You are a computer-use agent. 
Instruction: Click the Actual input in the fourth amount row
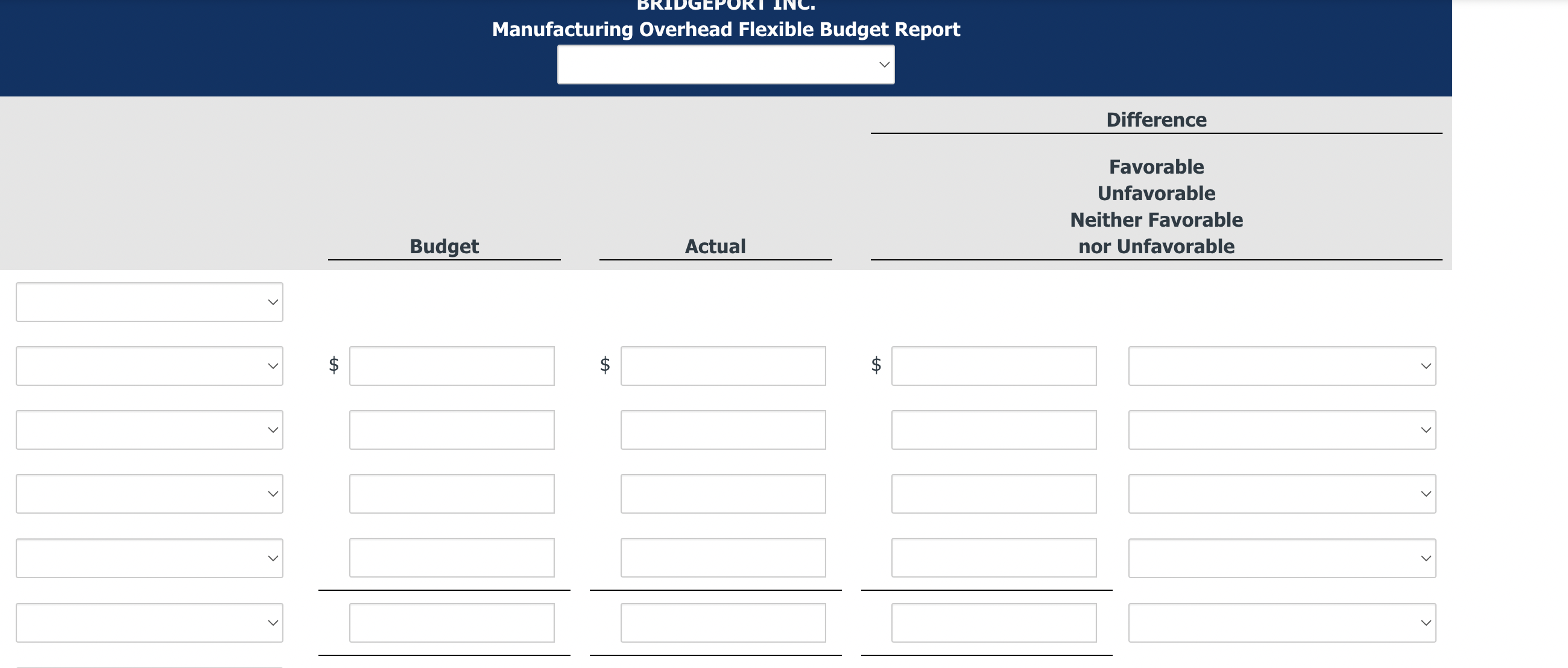(x=723, y=557)
